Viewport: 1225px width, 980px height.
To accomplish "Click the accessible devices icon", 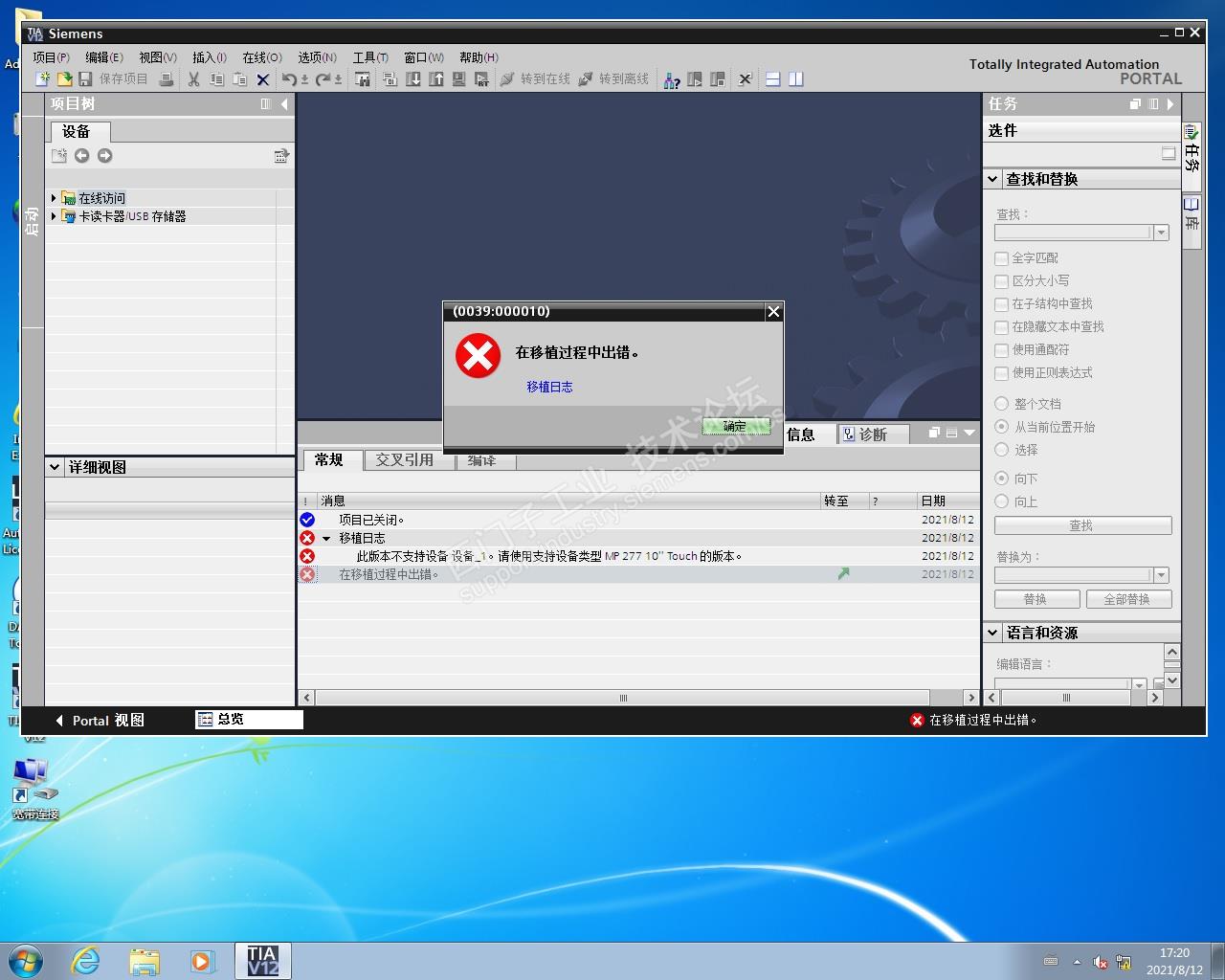I will click(672, 79).
